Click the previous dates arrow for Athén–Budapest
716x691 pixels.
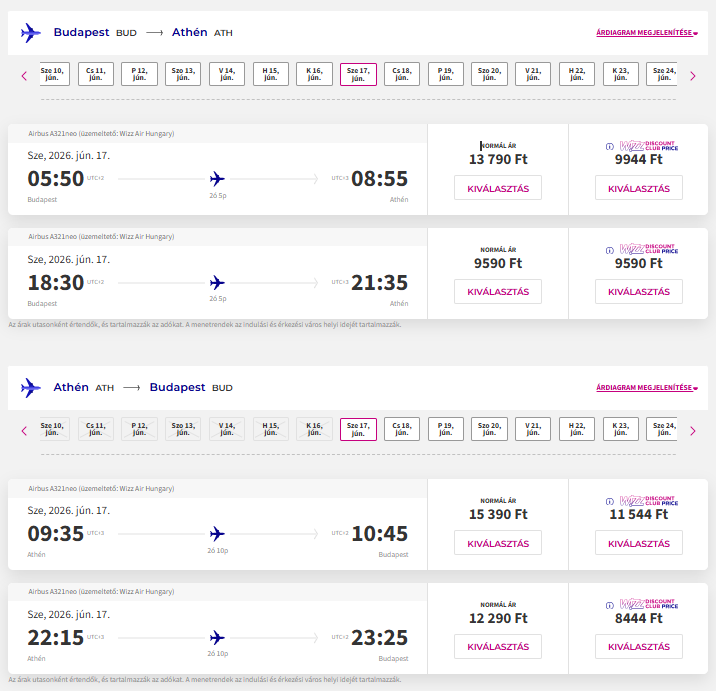click(24, 431)
